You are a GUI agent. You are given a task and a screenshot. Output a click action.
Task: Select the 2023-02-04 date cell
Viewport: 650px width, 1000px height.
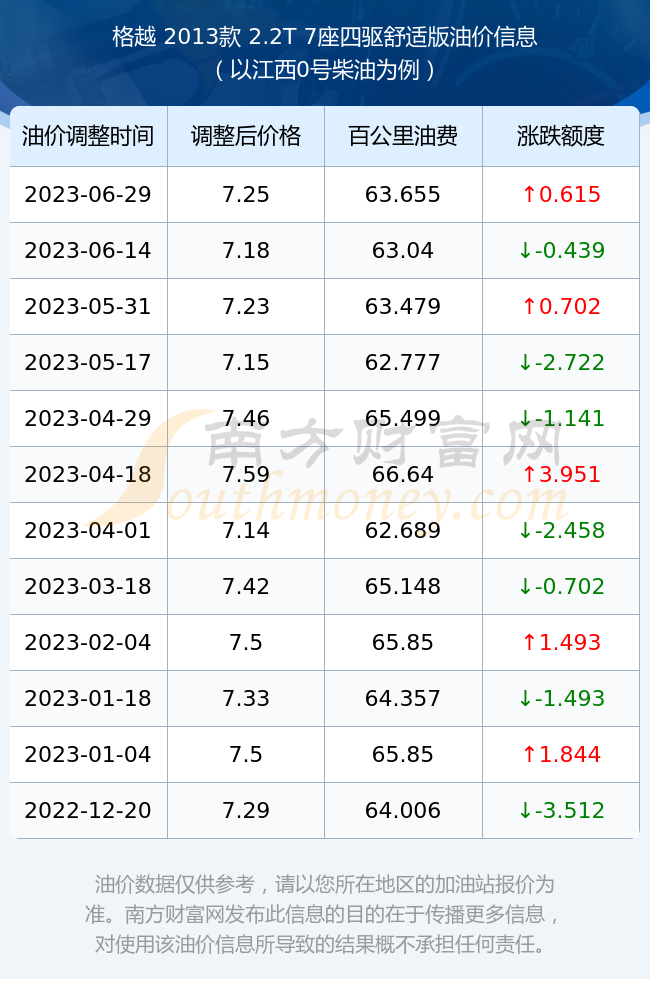88,642
